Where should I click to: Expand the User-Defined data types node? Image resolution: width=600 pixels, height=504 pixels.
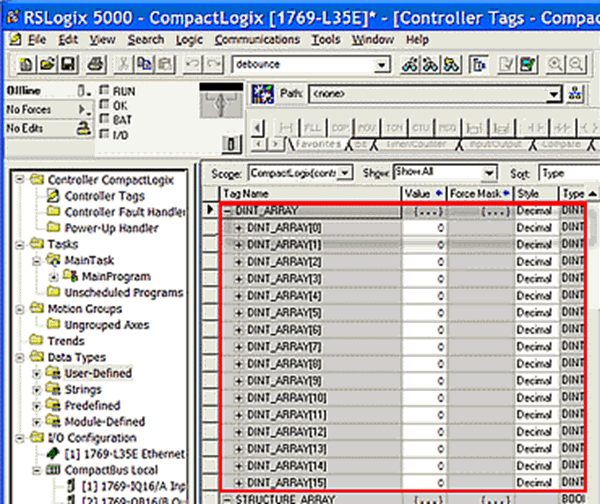pos(37,374)
